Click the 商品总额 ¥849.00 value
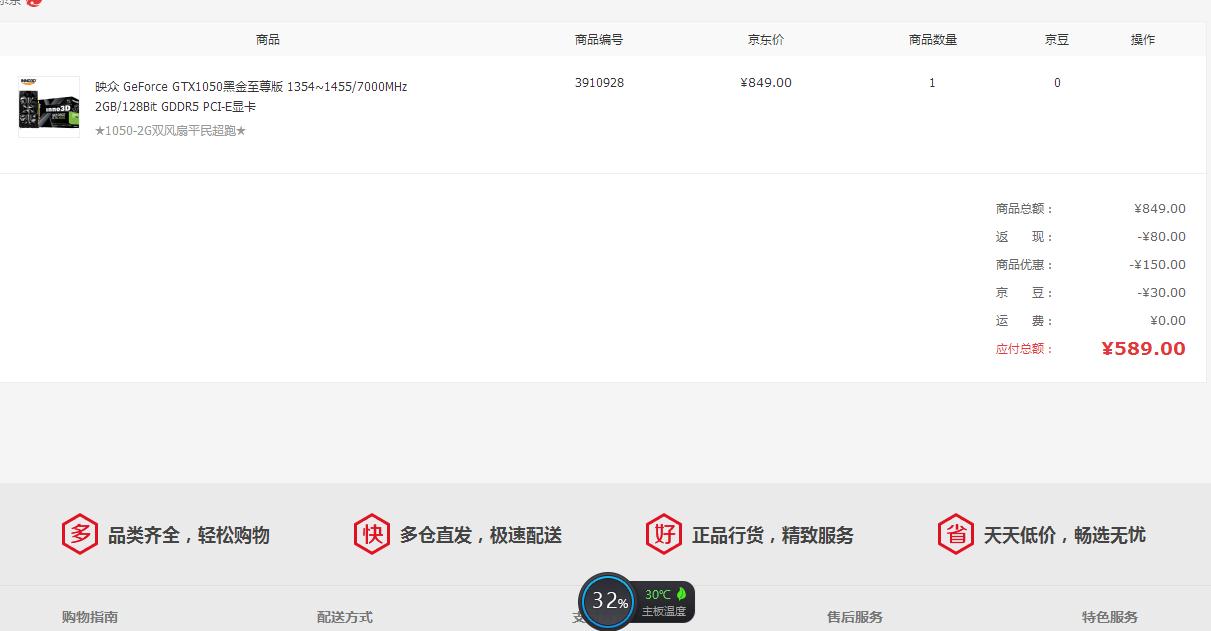Image resolution: width=1211 pixels, height=631 pixels. pyautogui.click(x=1160, y=209)
